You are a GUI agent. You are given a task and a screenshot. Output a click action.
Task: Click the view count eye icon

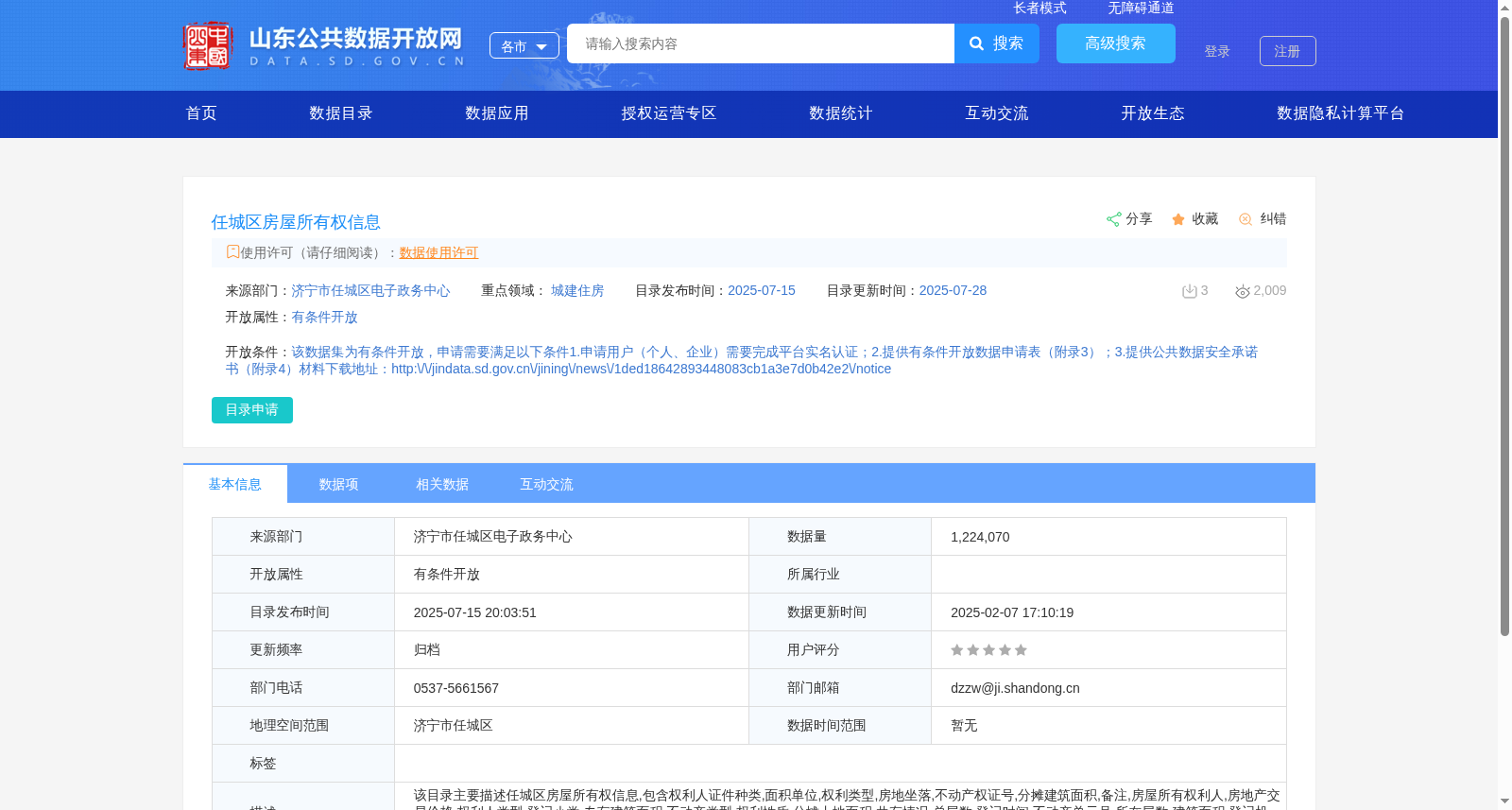(1243, 291)
